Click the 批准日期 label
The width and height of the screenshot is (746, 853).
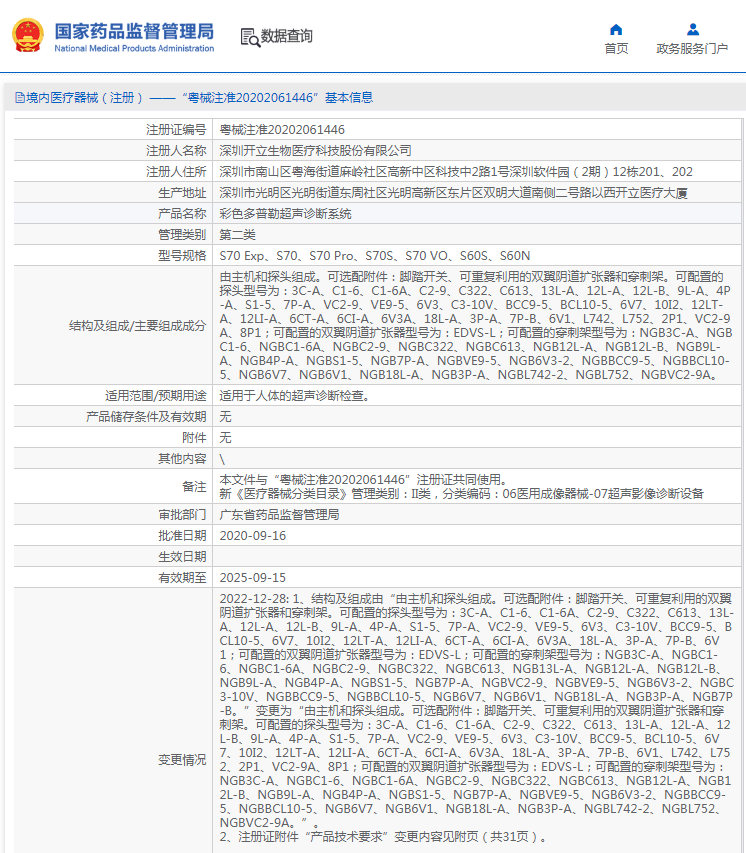pos(182,536)
